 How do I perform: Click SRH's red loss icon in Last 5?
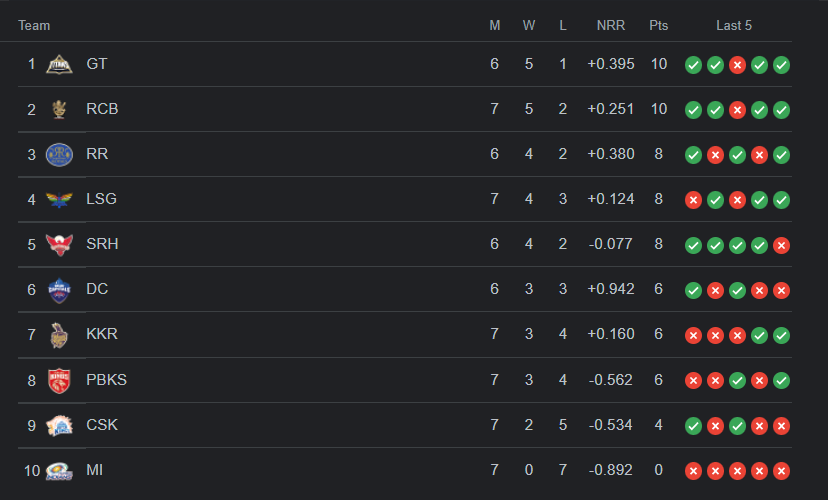tap(782, 245)
